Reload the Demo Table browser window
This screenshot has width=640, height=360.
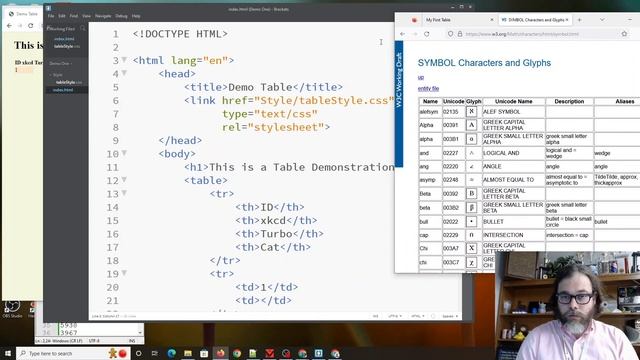point(31,25)
